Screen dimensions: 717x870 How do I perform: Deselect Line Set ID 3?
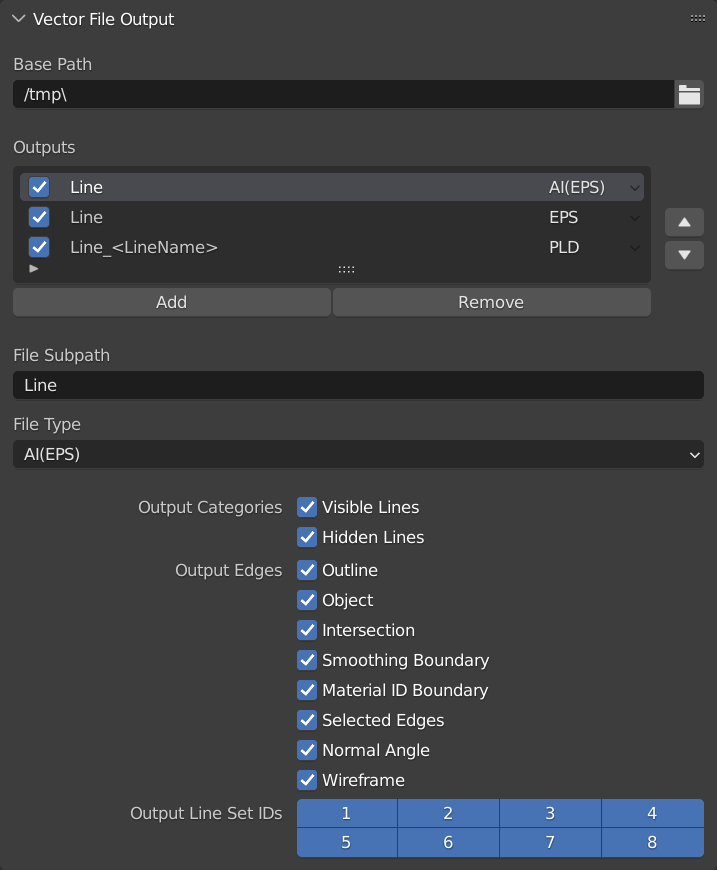550,813
